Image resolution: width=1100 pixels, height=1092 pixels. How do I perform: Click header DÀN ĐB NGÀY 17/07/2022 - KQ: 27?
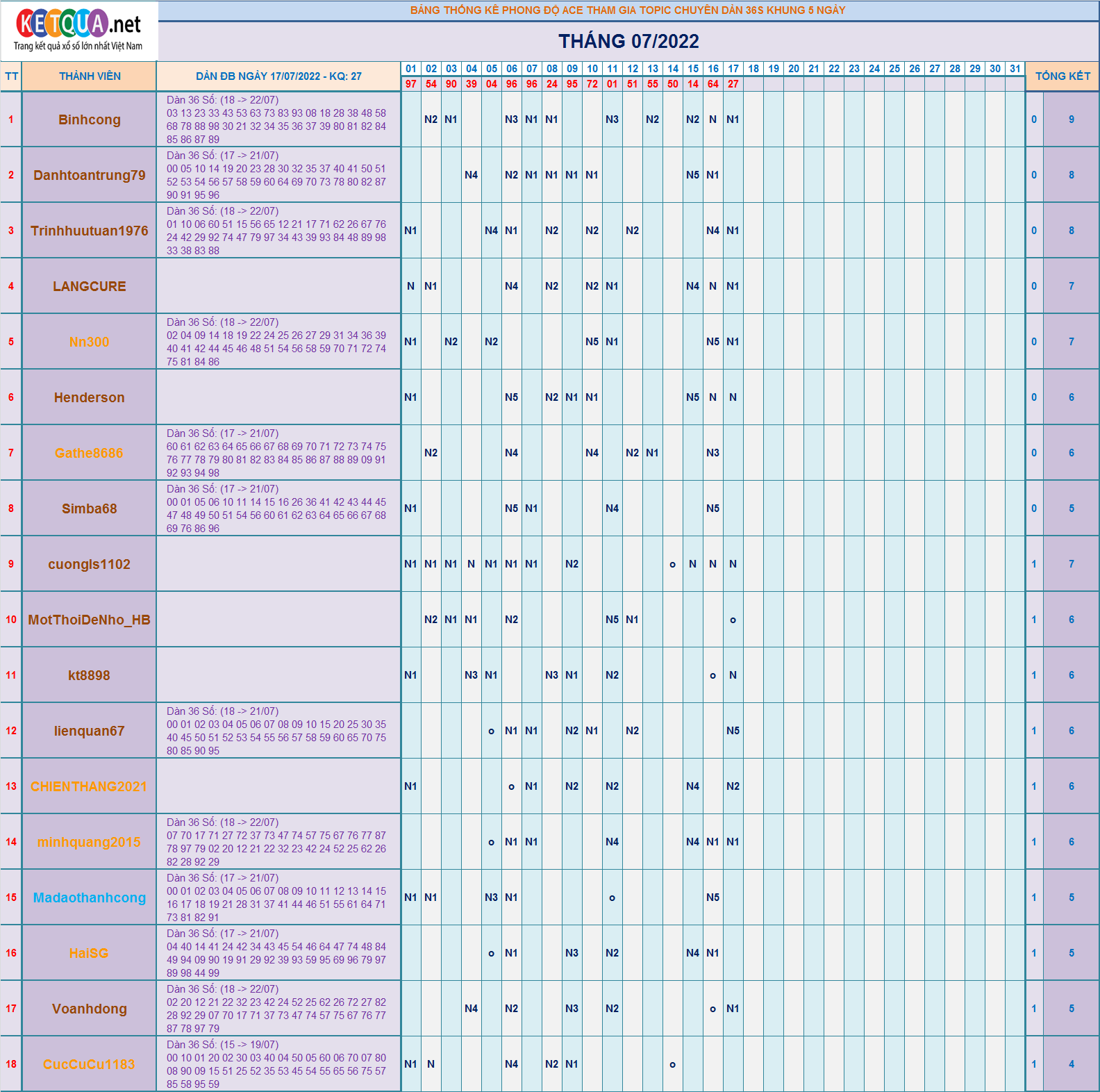tap(278, 76)
